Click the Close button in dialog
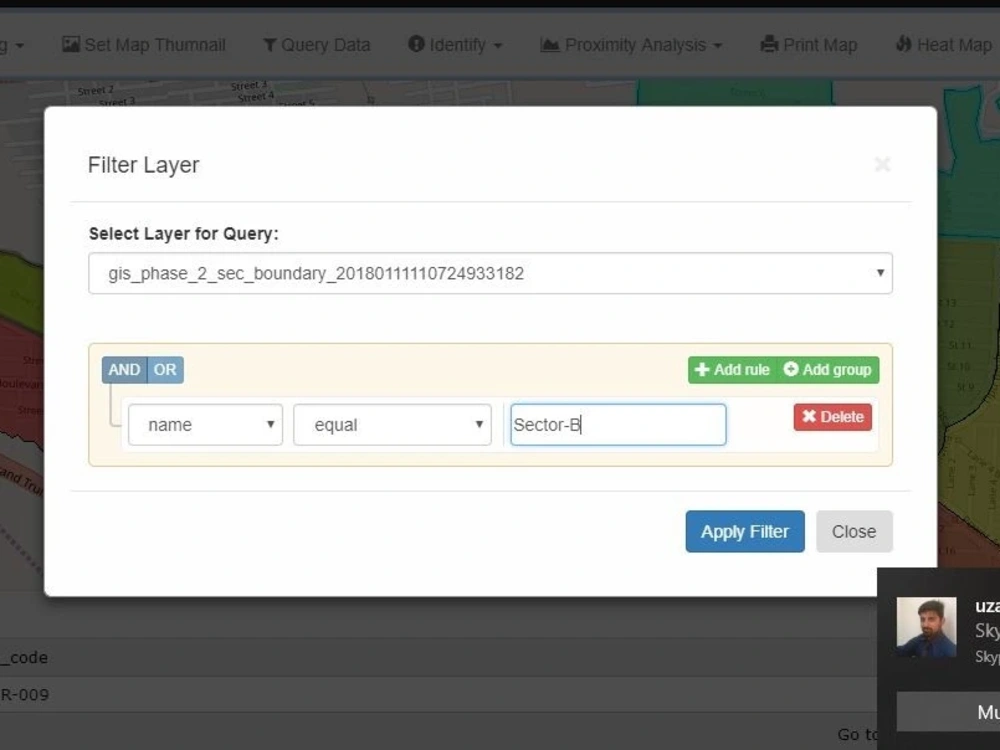Image resolution: width=1000 pixels, height=750 pixels. (854, 531)
